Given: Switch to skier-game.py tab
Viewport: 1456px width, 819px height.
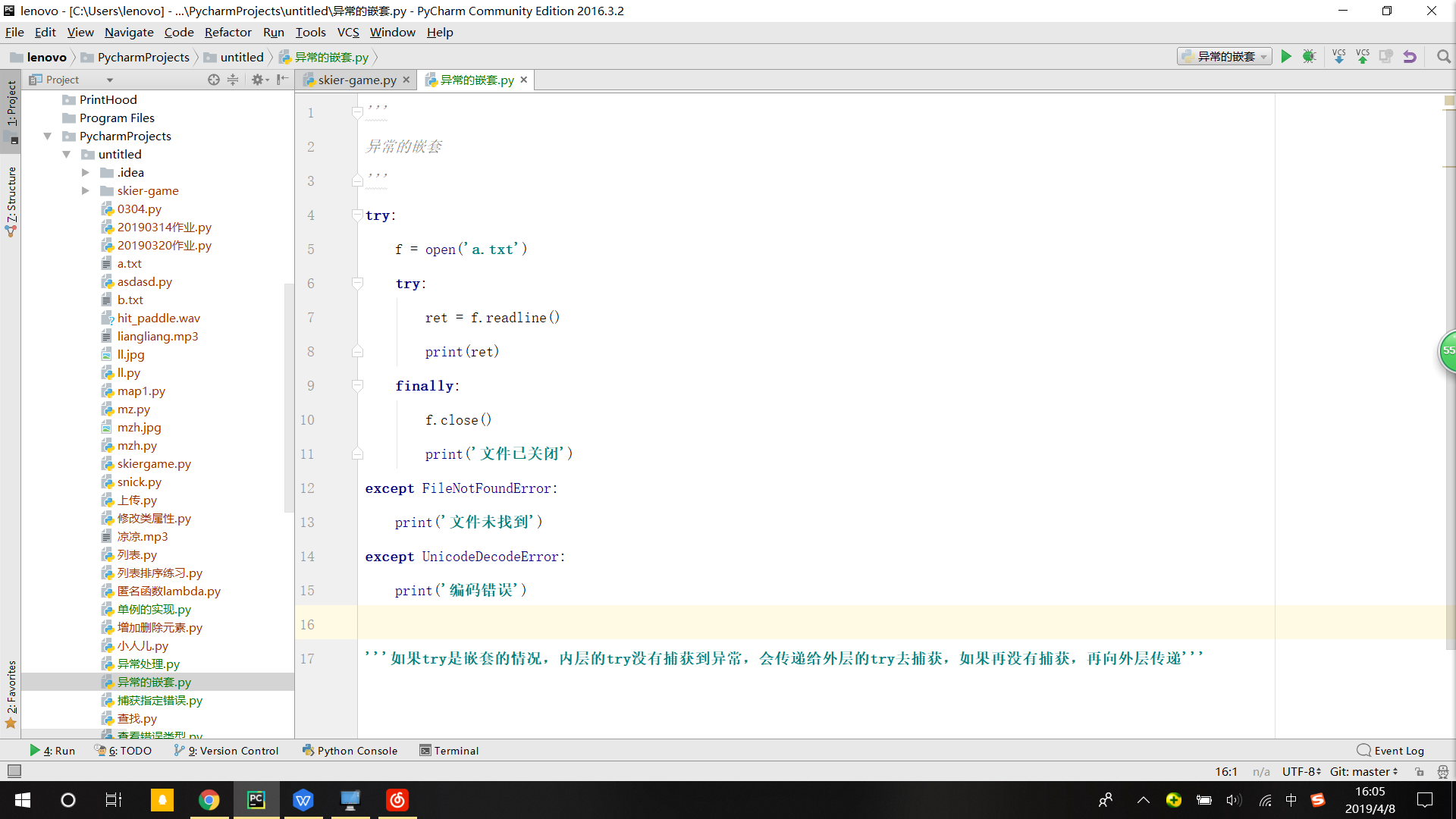Looking at the screenshot, I should click(x=356, y=80).
